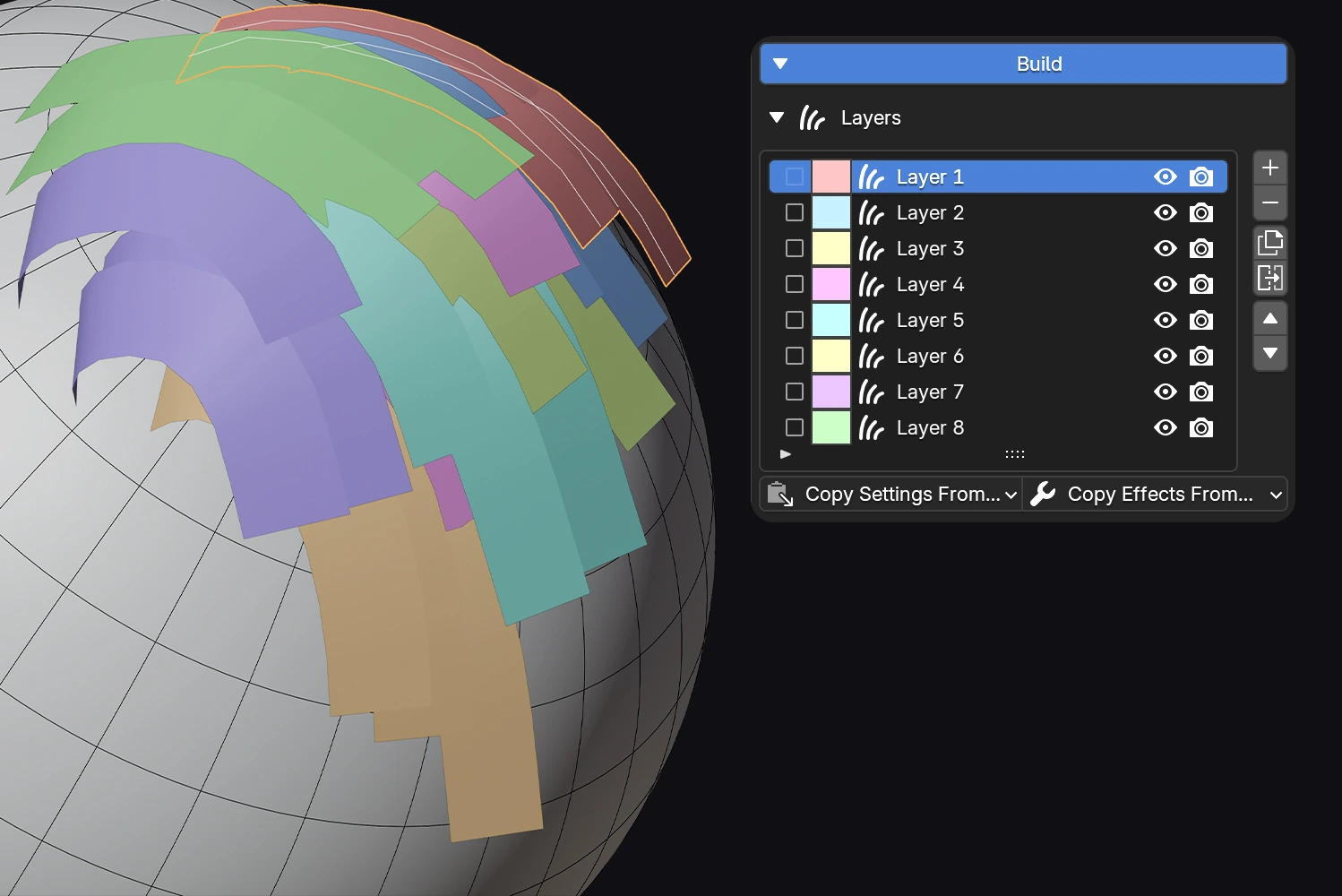
Task: Tick the Layer 1 checkbox
Action: tap(795, 177)
